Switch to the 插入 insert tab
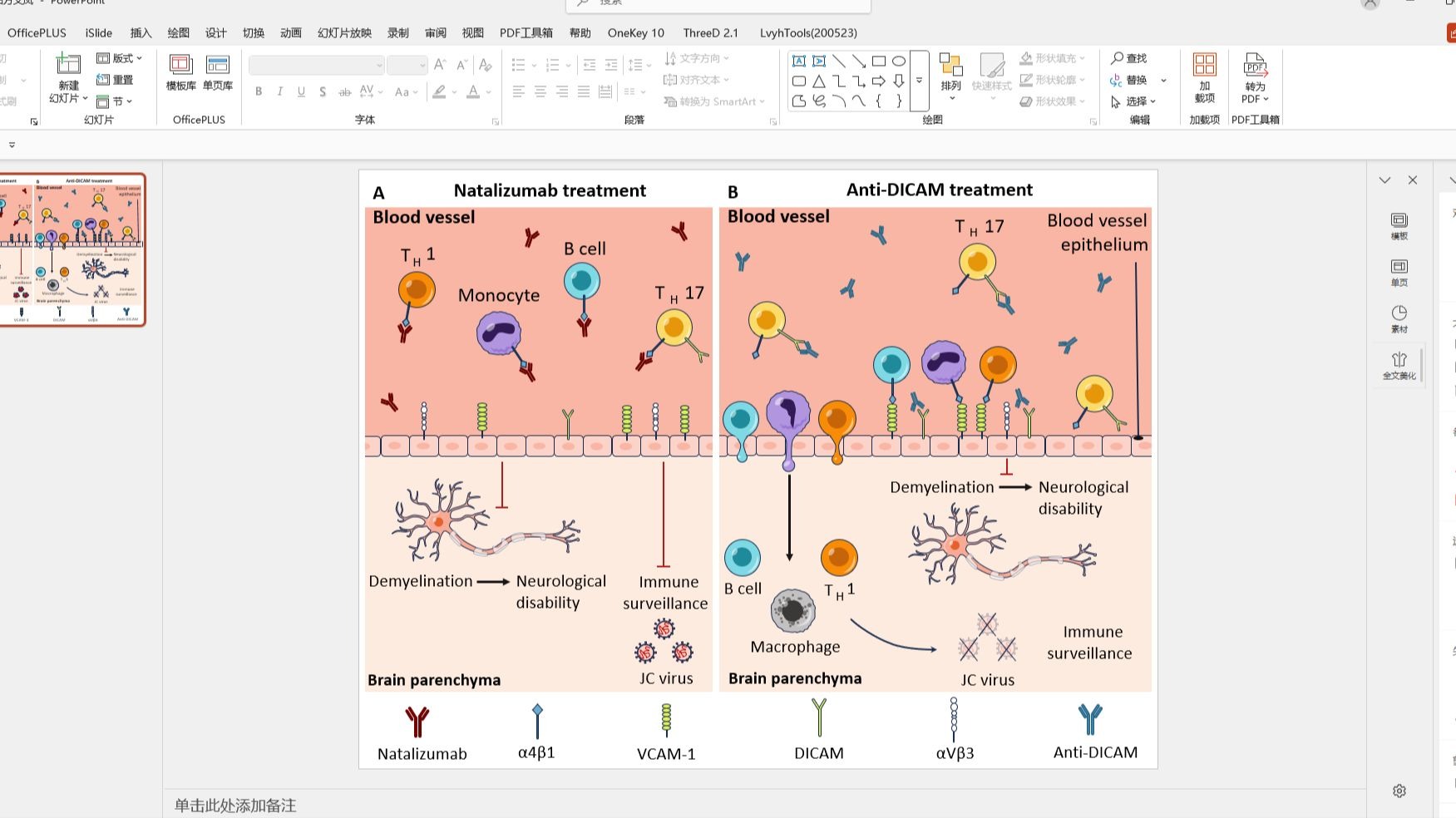Image resolution: width=1456 pixels, height=818 pixels. tap(141, 32)
